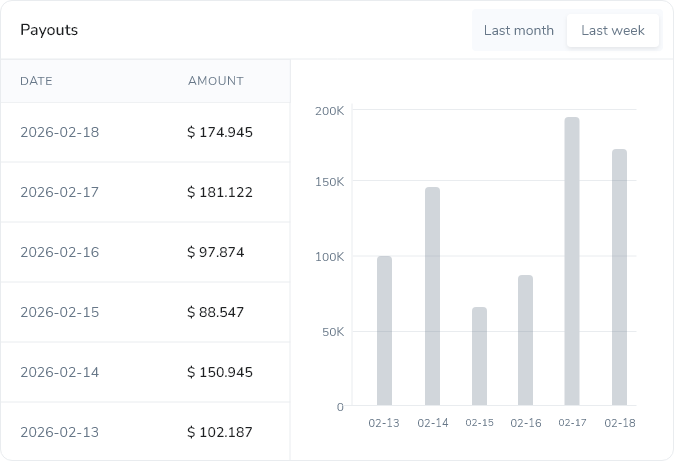Select the $ 88.547 amount cell
Image resolution: width=674 pixels, height=462 pixels.
coord(216,312)
